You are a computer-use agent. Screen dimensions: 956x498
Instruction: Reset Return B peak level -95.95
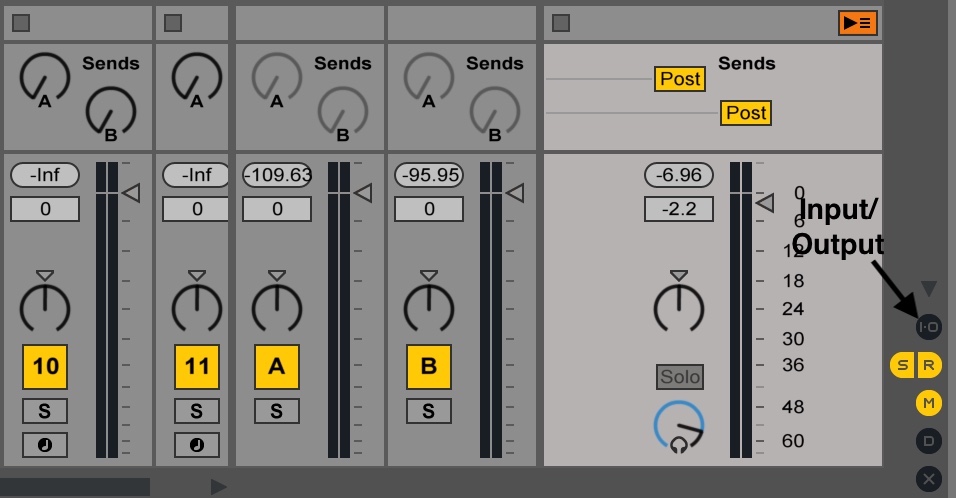[x=429, y=175]
